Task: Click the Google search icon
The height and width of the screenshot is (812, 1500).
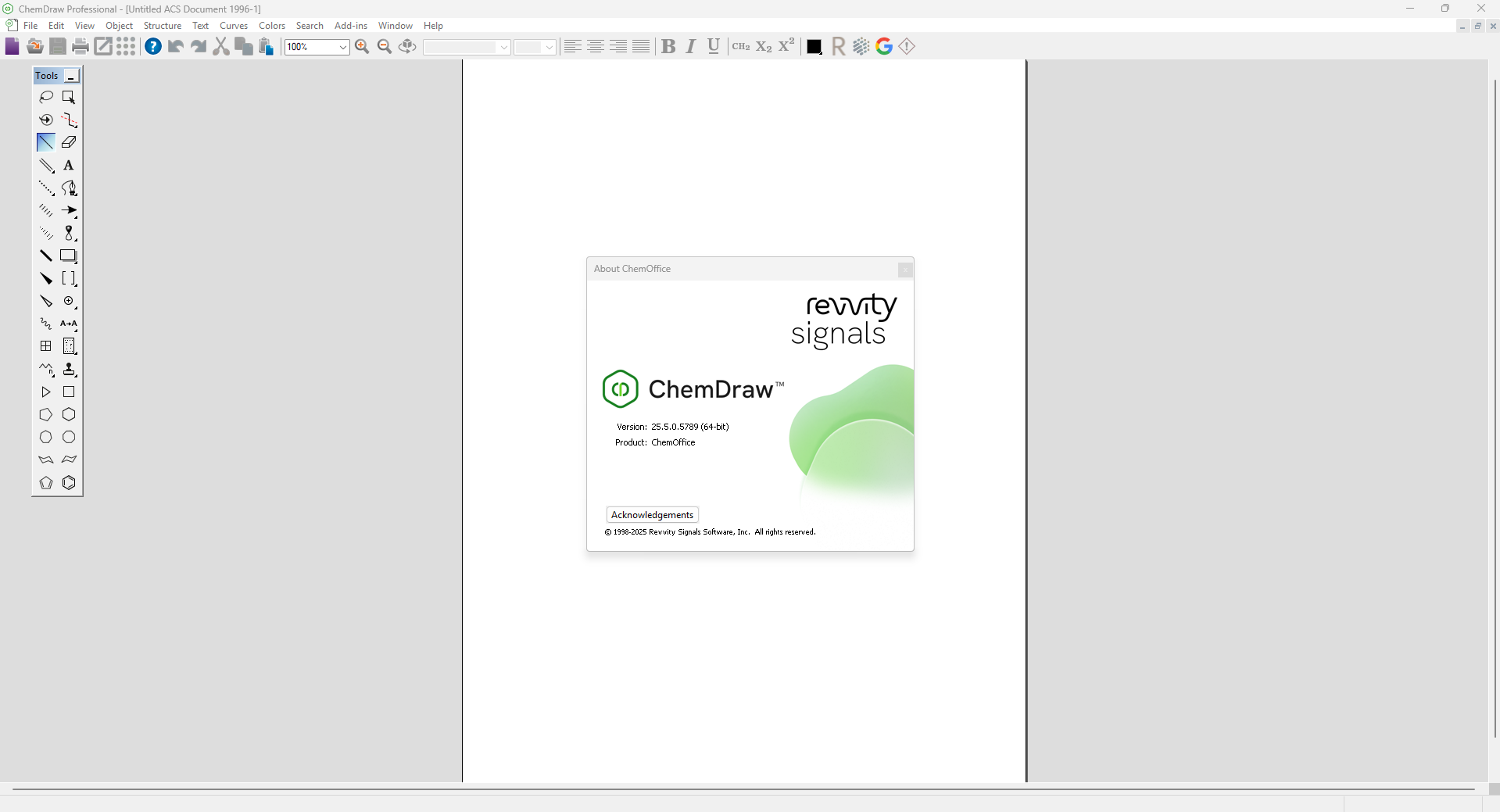Action: (884, 47)
